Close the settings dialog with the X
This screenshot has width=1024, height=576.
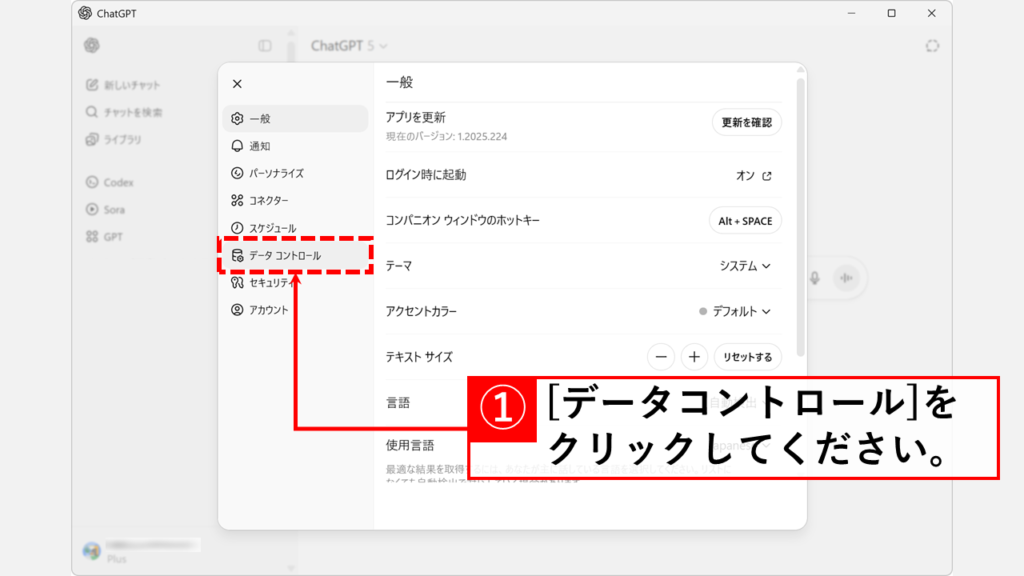pos(237,84)
